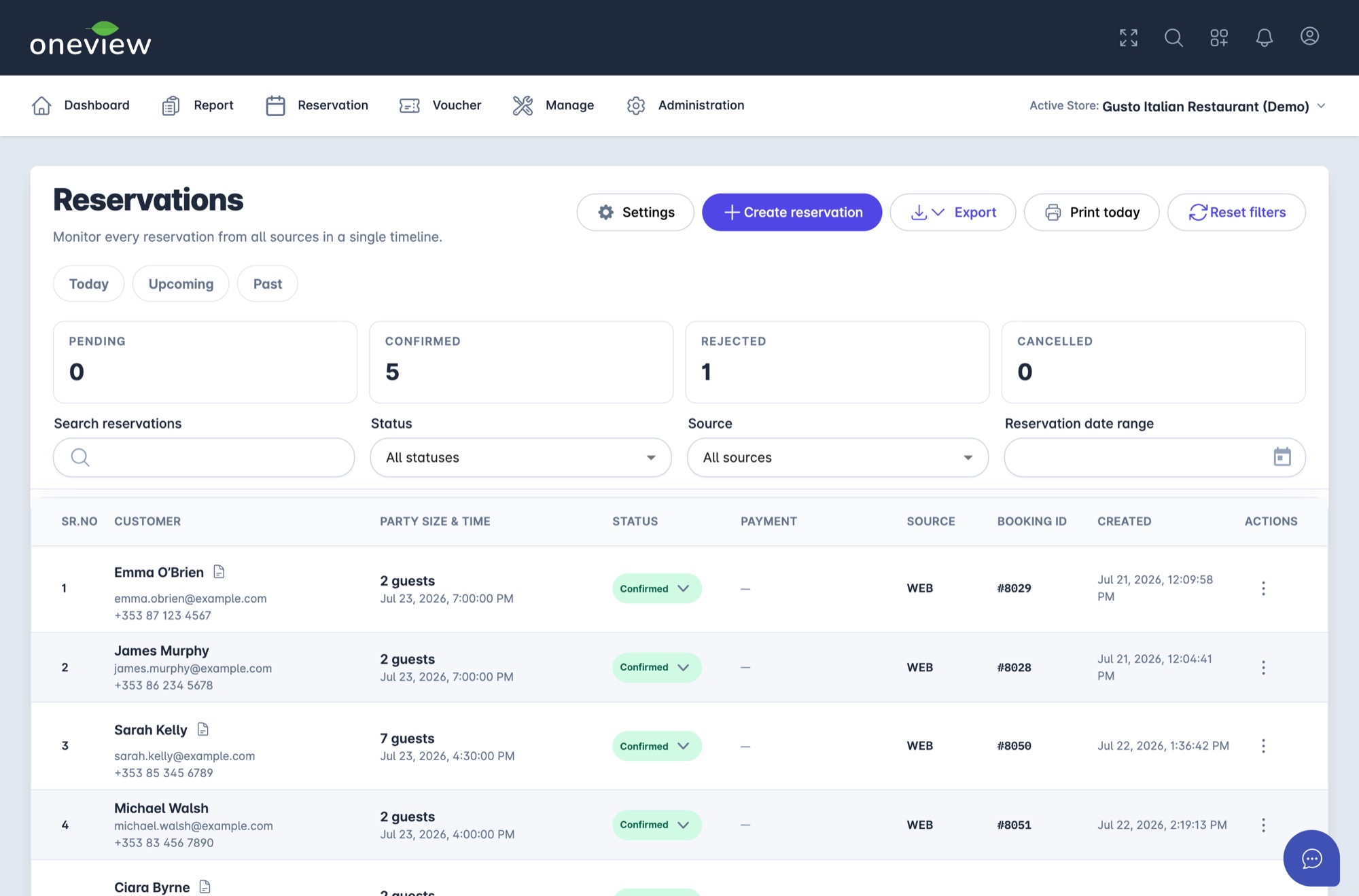Open actions menu for booking #8029
This screenshot has width=1359, height=896.
tap(1263, 588)
